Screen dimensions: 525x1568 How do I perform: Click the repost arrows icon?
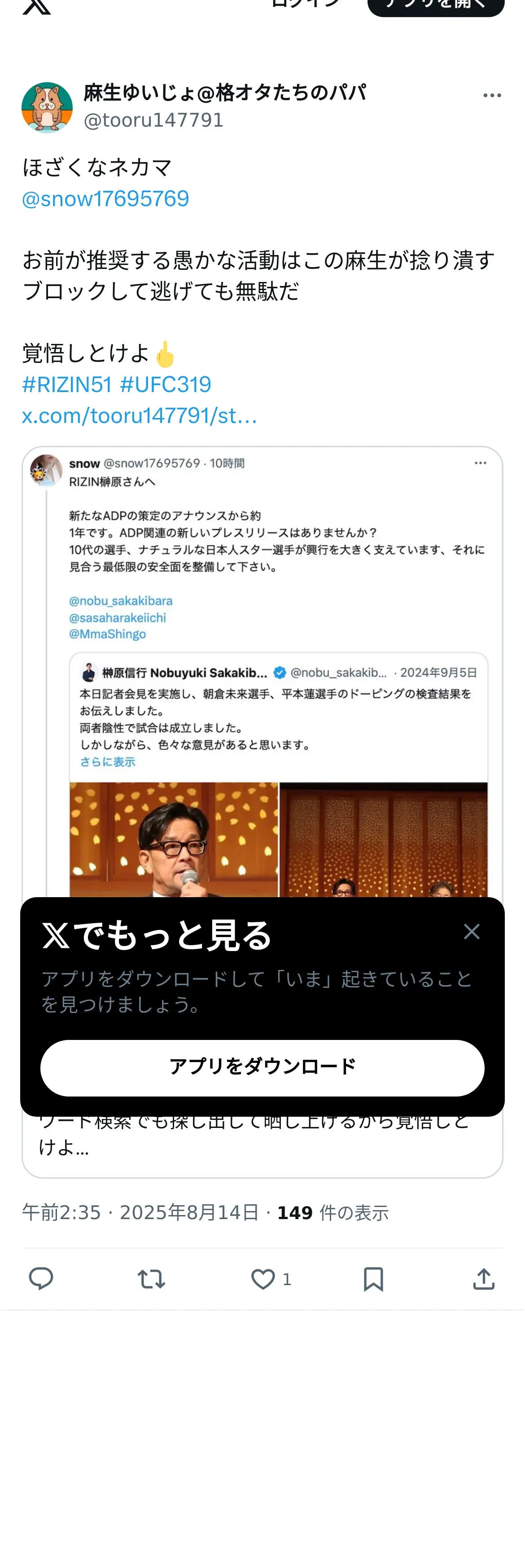point(152,1279)
